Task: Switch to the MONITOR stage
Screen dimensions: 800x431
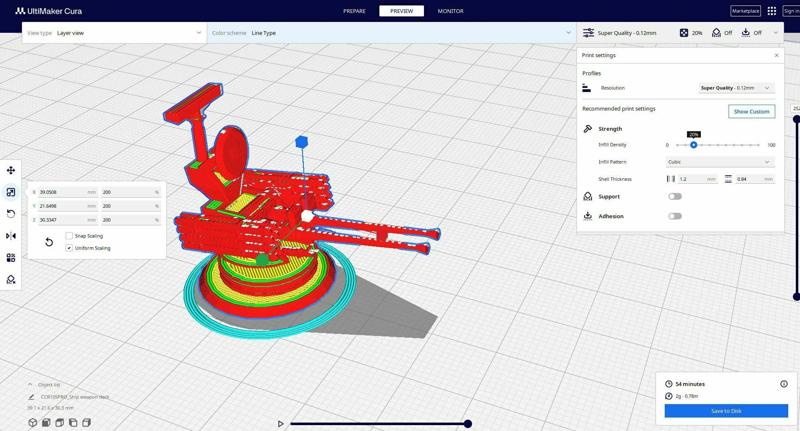Action: [x=451, y=11]
